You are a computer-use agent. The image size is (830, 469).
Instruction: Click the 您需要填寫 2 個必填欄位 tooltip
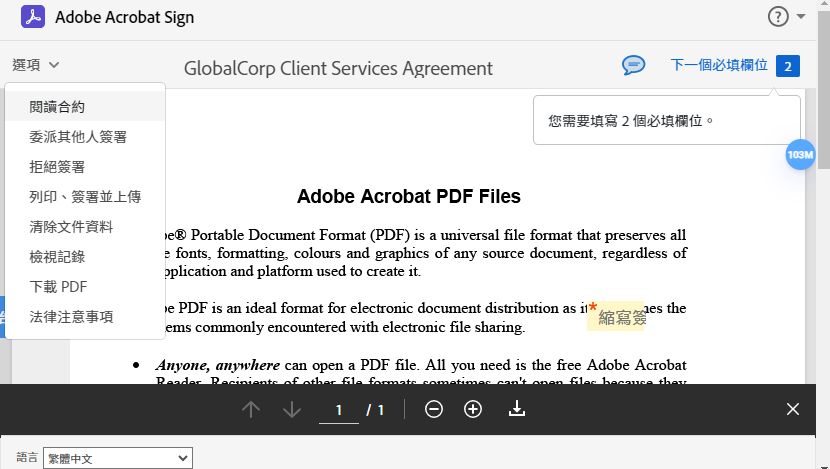[x=666, y=120]
